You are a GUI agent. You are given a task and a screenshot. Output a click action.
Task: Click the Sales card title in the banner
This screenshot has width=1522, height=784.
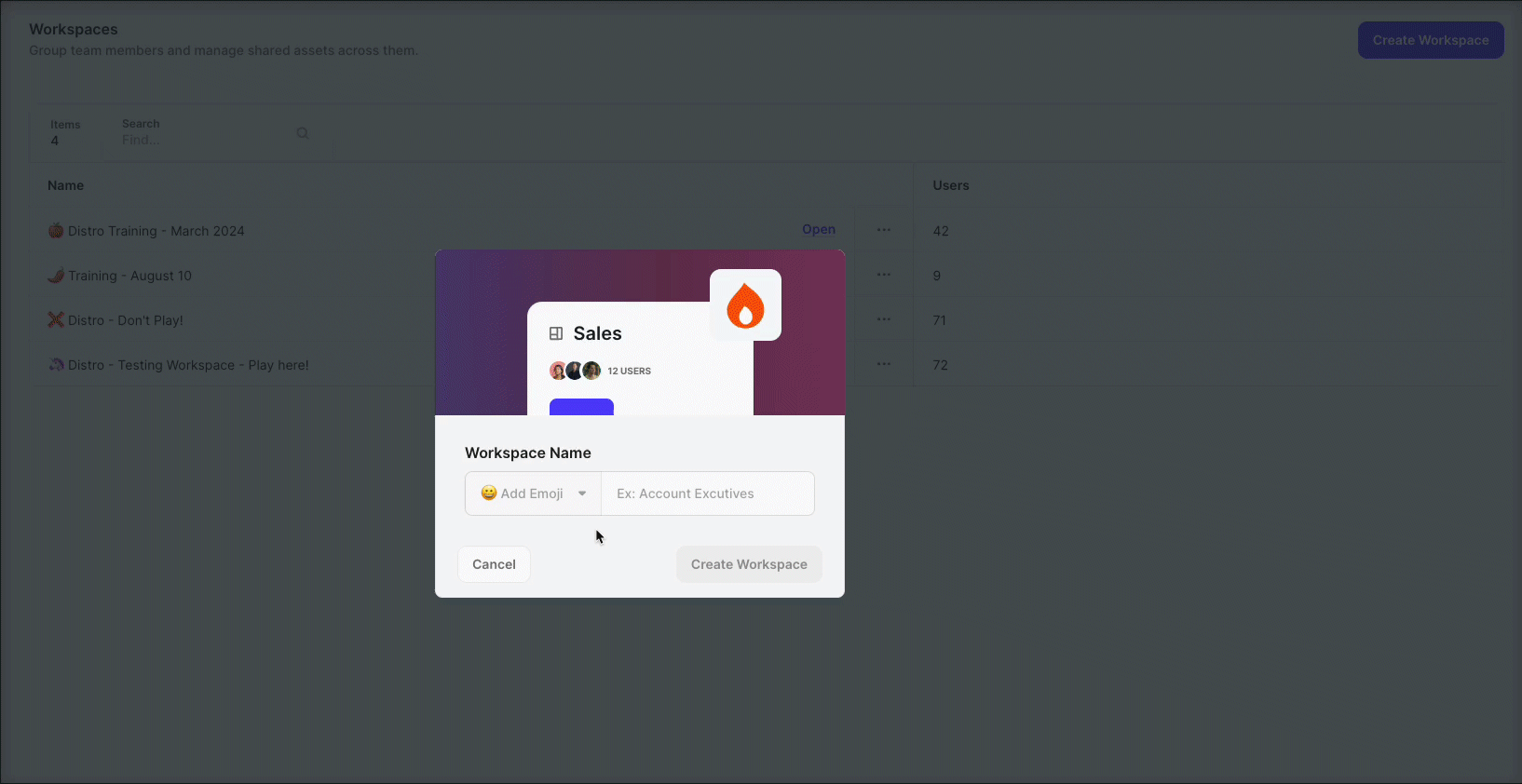point(597,333)
